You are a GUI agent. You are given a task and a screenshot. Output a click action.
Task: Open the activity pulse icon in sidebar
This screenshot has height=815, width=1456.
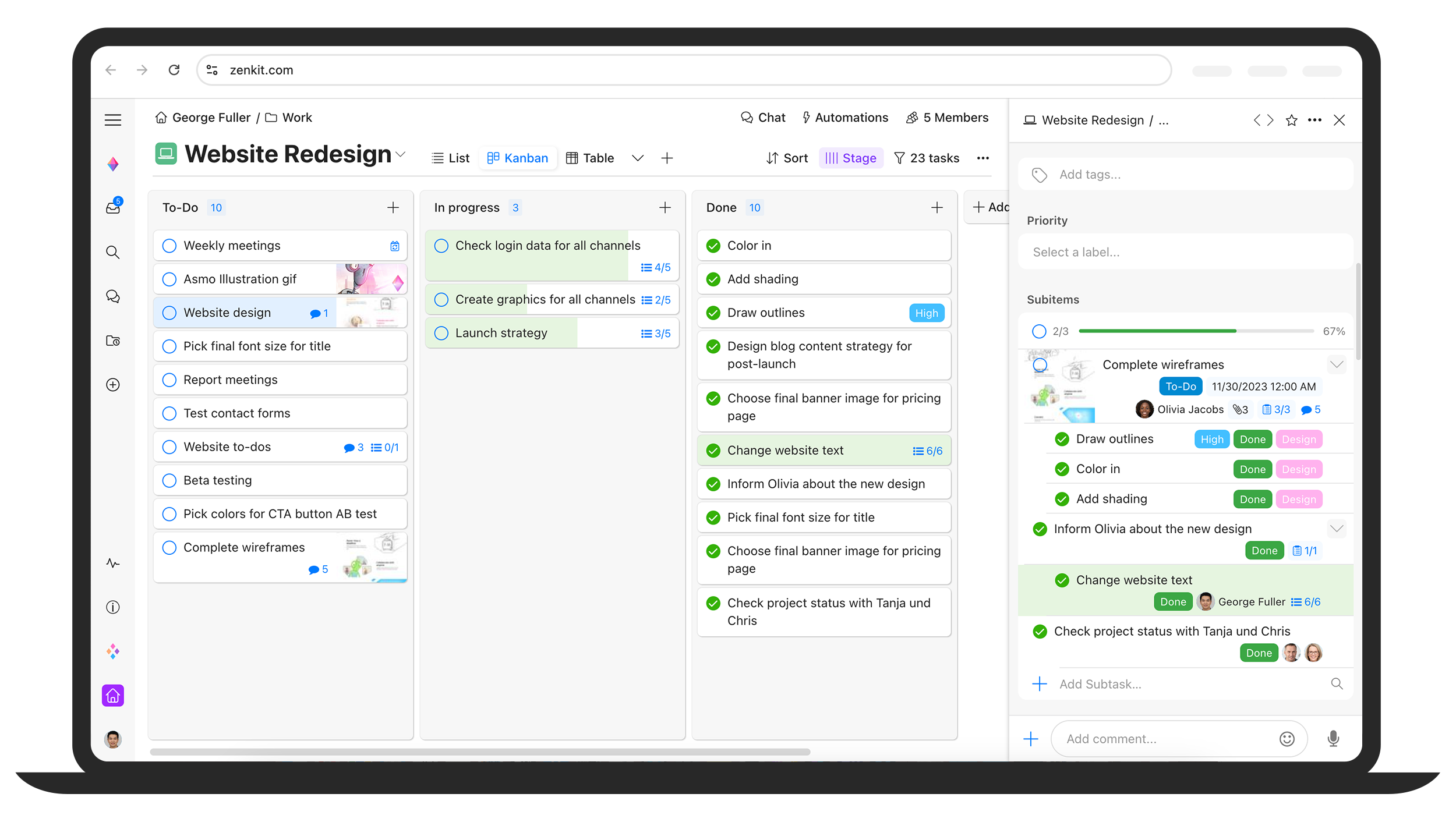click(x=113, y=563)
